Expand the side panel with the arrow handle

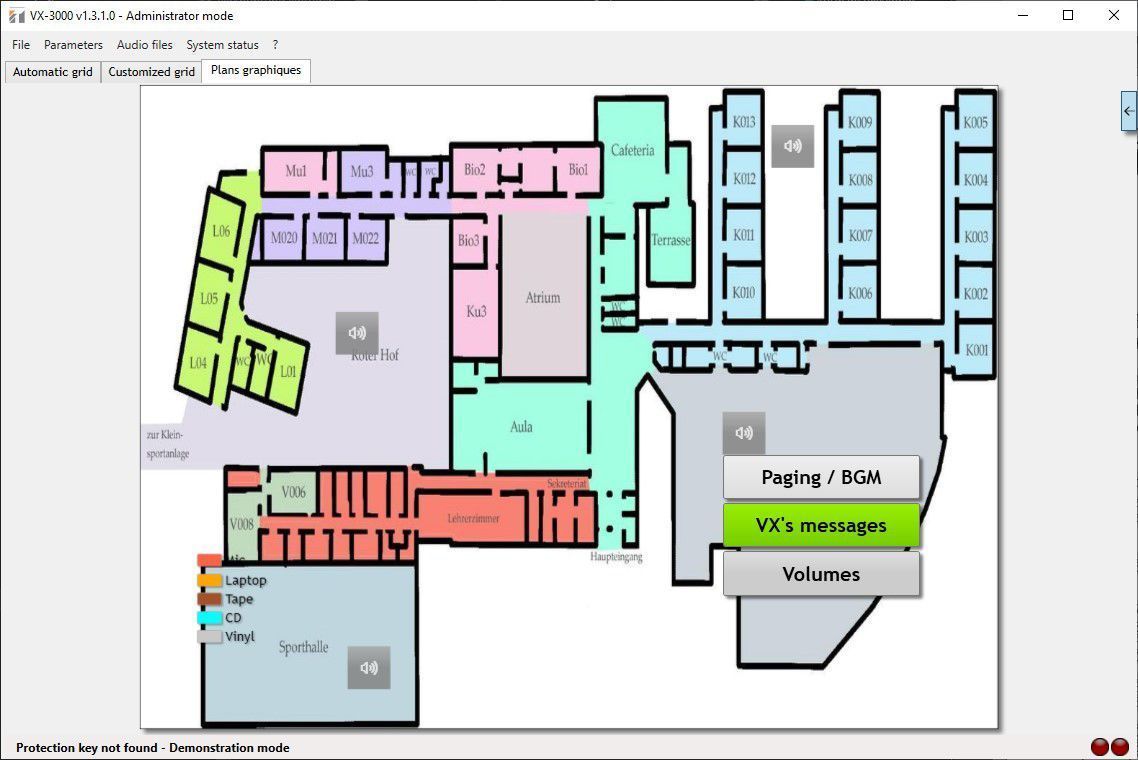(x=1129, y=111)
